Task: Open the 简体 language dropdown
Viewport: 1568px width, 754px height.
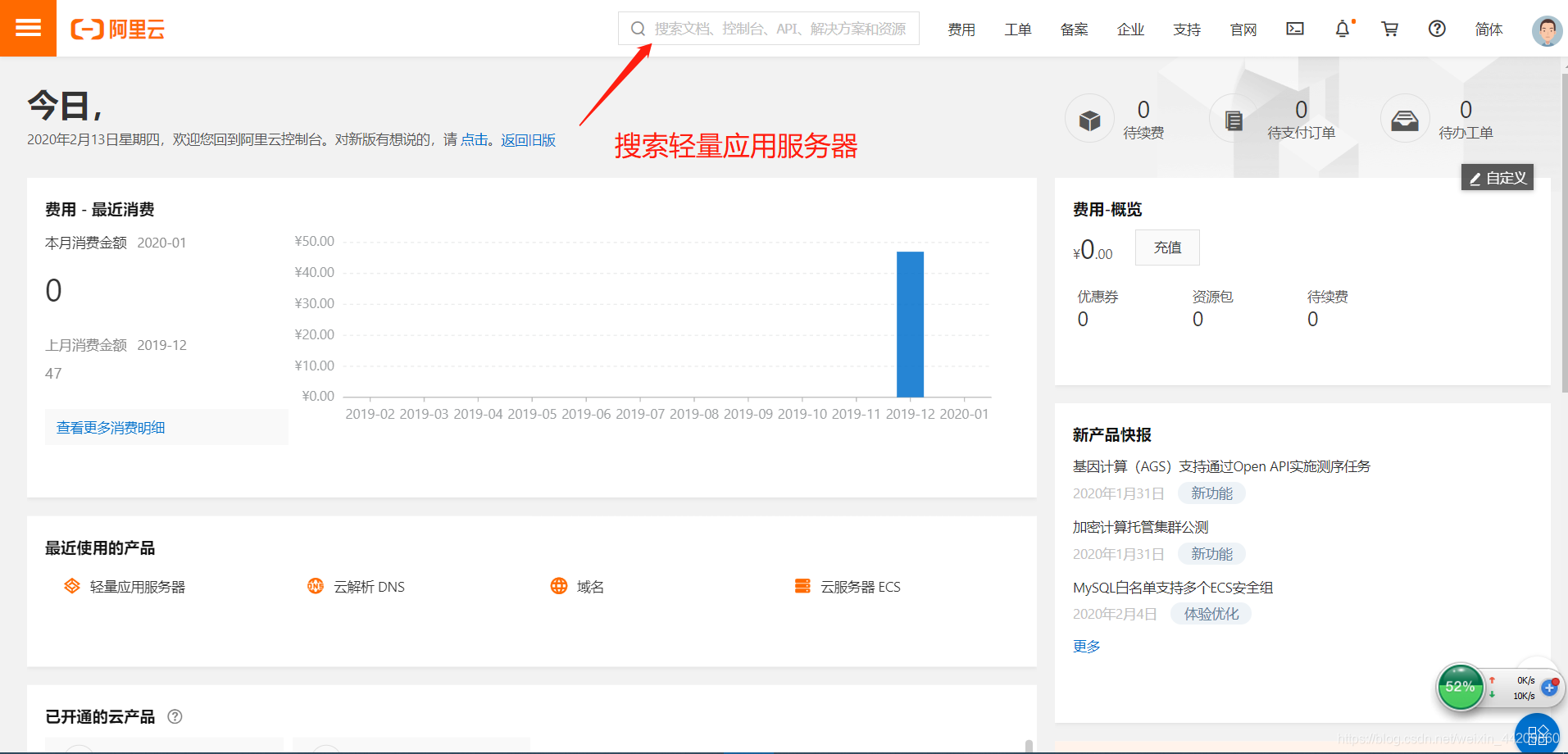Action: click(1488, 30)
